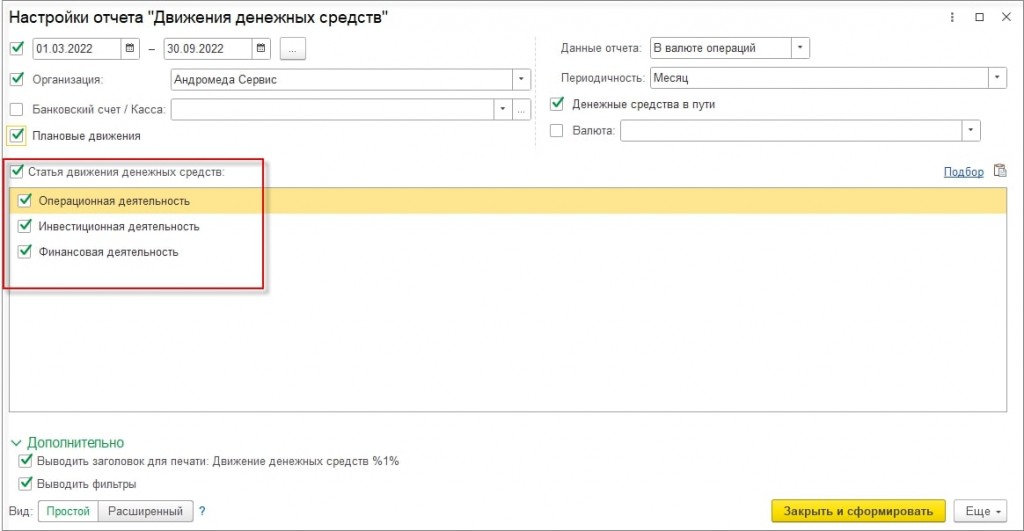Switch view to Расширенный
The width and height of the screenshot is (1024, 531).
click(145, 511)
